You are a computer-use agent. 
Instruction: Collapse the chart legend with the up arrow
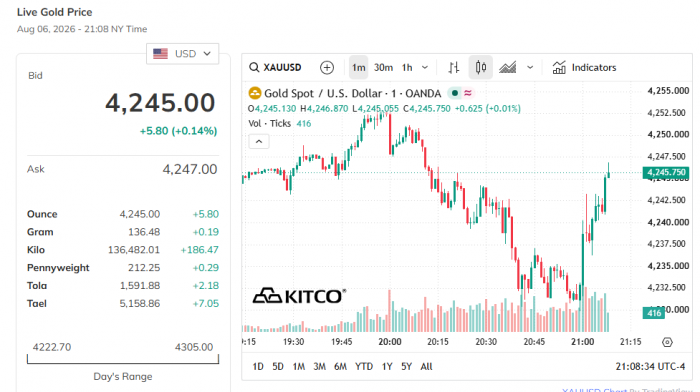[x=259, y=142]
